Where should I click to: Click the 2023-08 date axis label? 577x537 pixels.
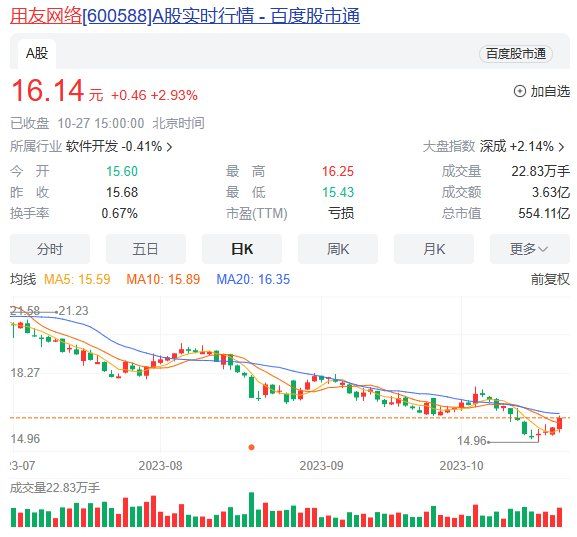[160, 466]
